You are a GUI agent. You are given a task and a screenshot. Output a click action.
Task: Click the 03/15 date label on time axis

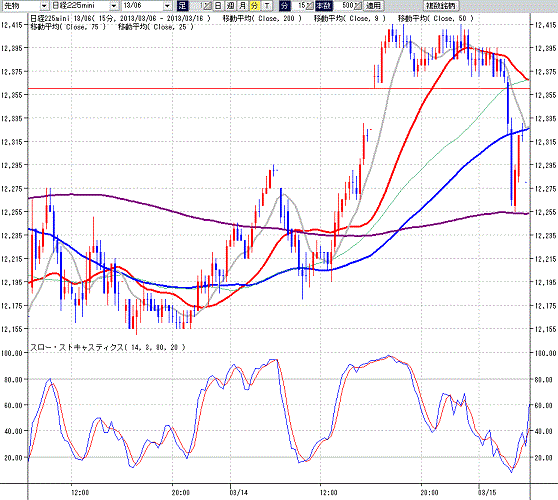[x=487, y=493]
